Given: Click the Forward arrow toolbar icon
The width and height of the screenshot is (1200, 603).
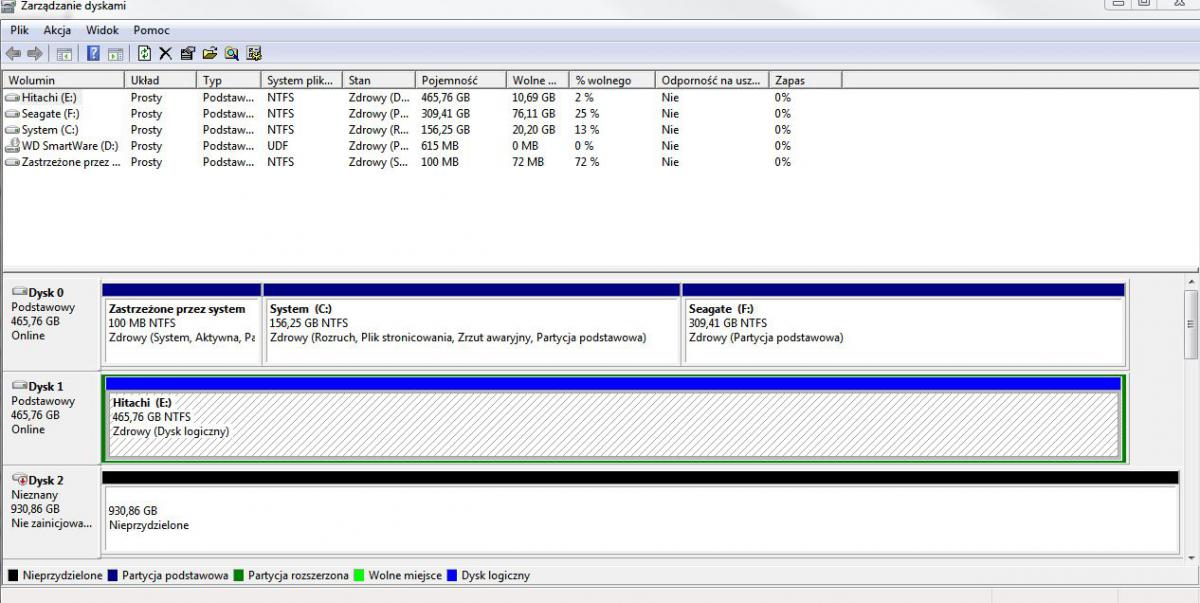Looking at the screenshot, I should tap(35, 53).
